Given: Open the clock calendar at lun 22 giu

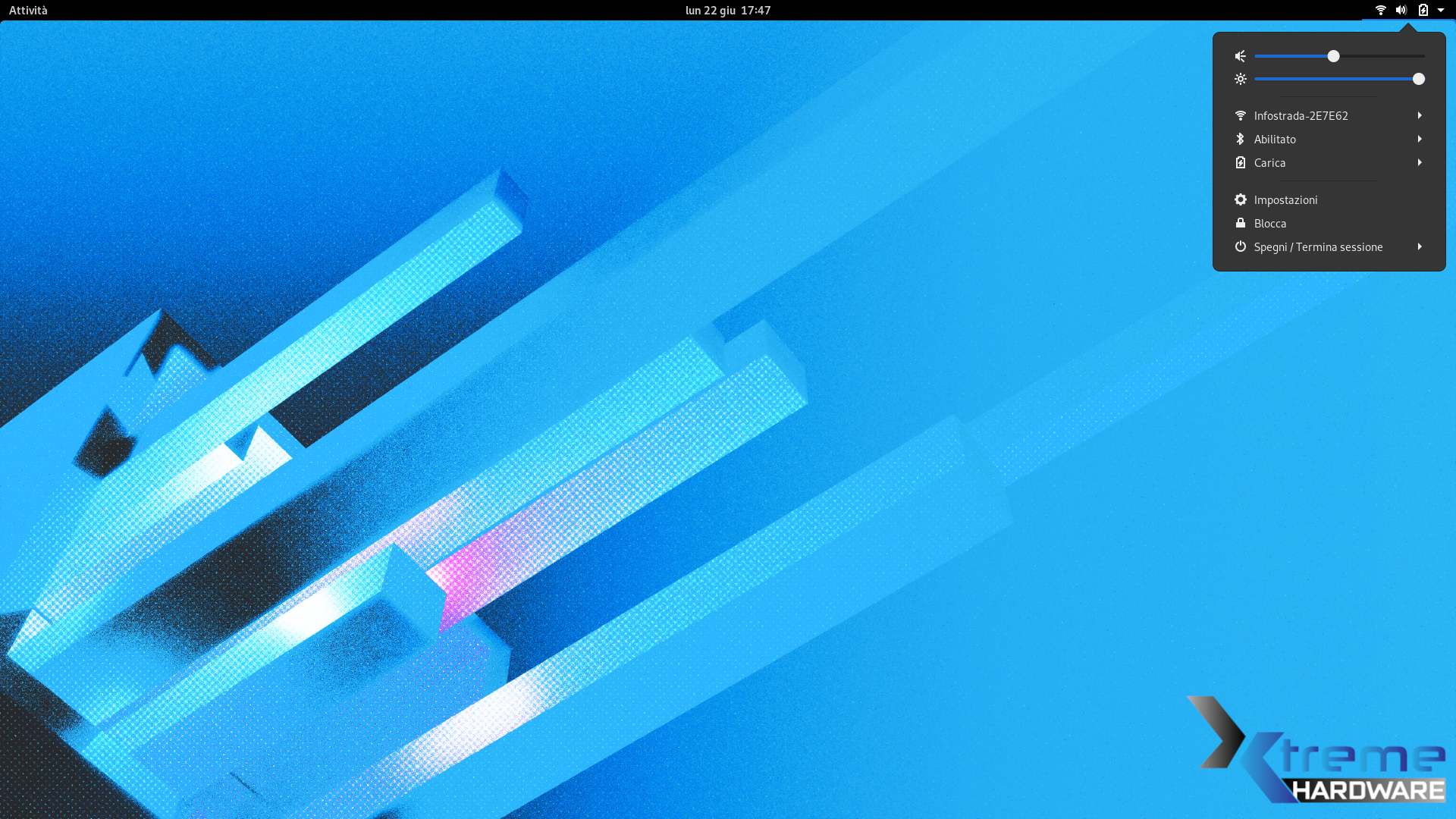Looking at the screenshot, I should pos(727,10).
